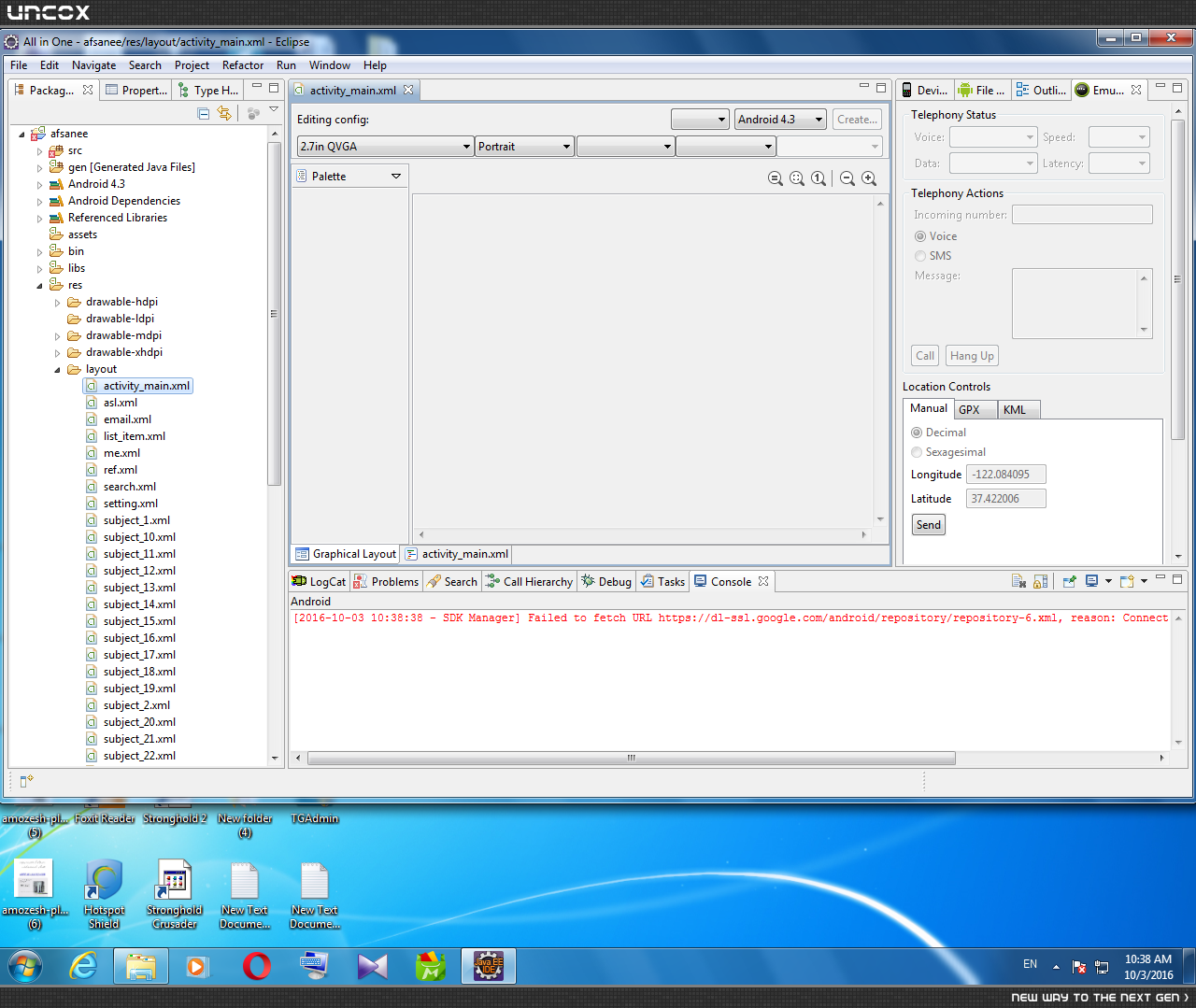1196x1008 pixels.
Task: Switch to the LogCat tab
Action: point(319,581)
